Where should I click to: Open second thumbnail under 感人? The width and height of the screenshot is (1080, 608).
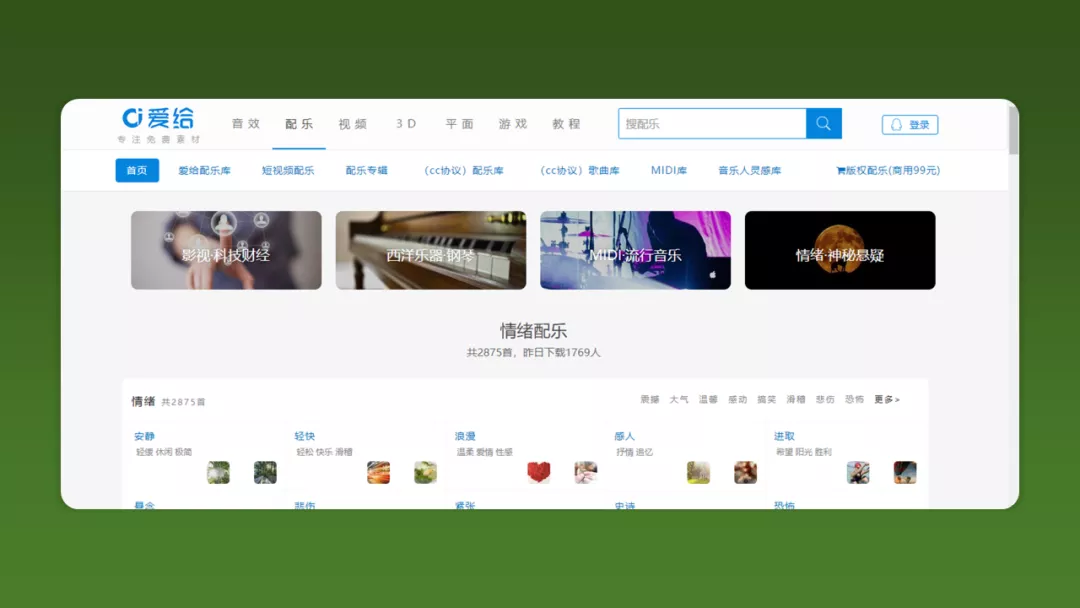pyautogui.click(x=745, y=472)
